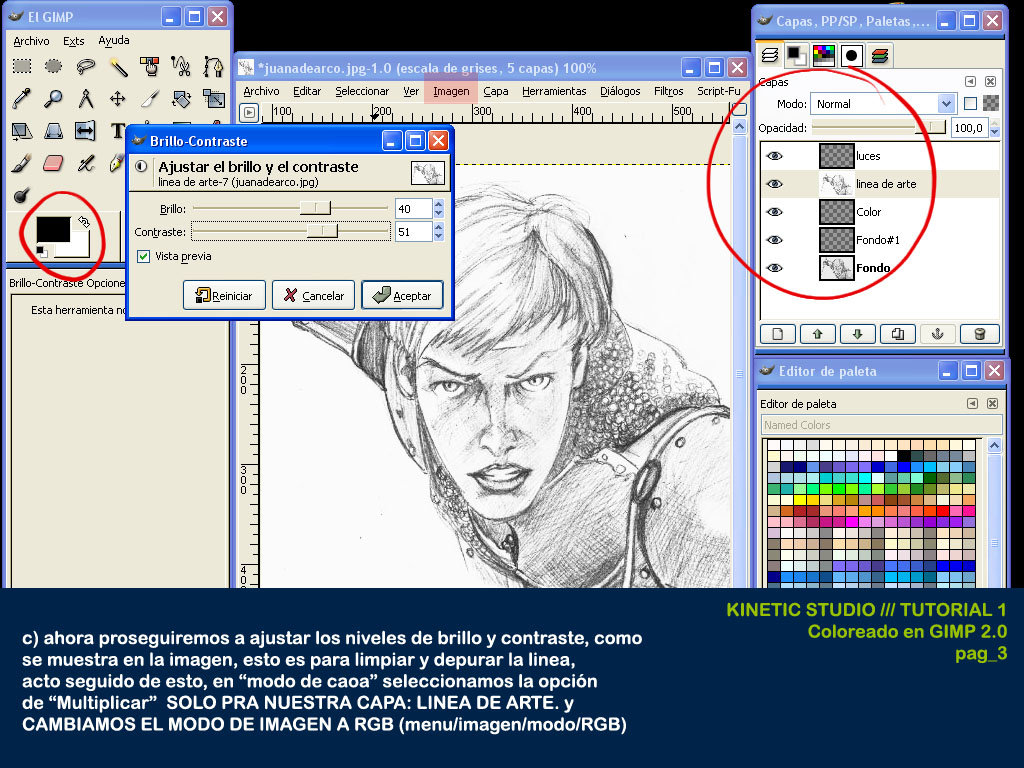The width and height of the screenshot is (1024, 768).
Task: Select the Select by Color tool
Action: click(x=150, y=66)
